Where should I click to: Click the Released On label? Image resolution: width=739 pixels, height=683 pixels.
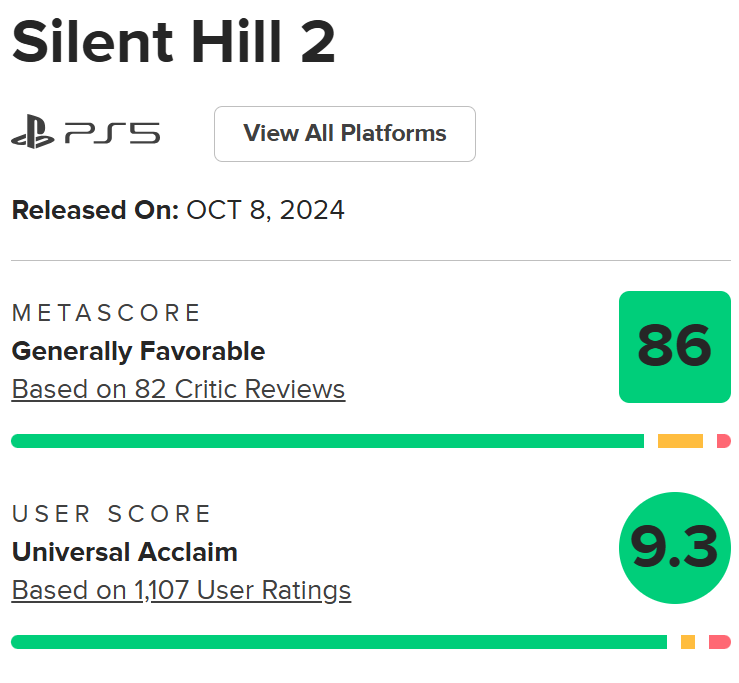click(x=95, y=210)
